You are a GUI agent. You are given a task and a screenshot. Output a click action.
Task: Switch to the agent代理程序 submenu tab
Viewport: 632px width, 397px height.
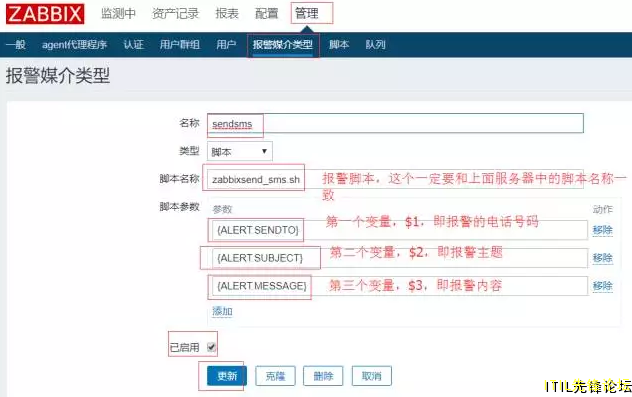[75, 44]
